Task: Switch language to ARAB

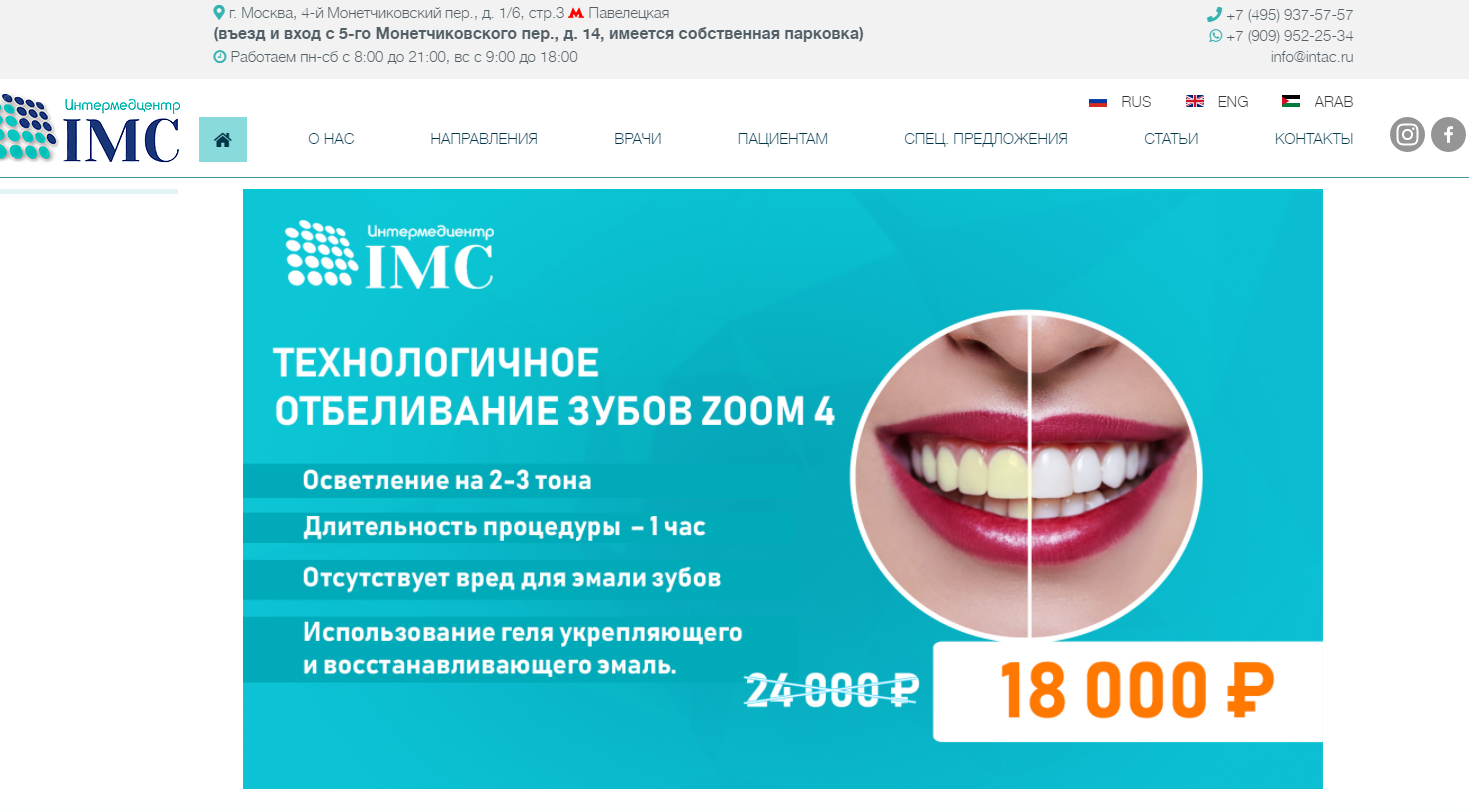Action: click(x=1333, y=102)
